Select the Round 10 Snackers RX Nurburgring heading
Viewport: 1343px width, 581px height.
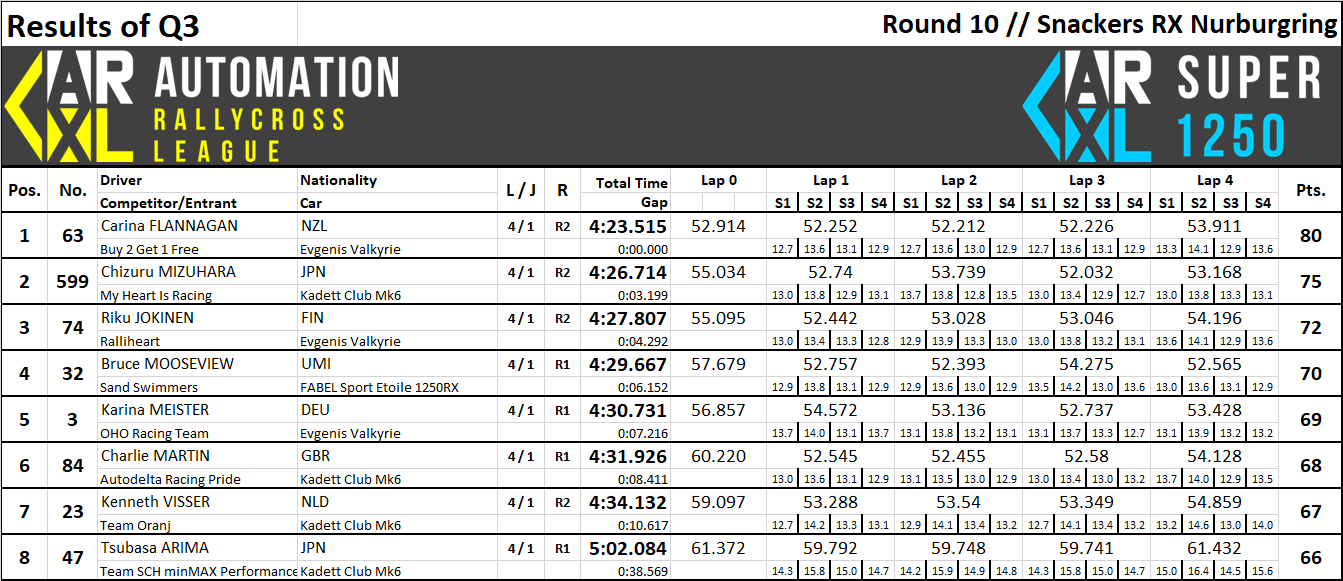point(1109,24)
